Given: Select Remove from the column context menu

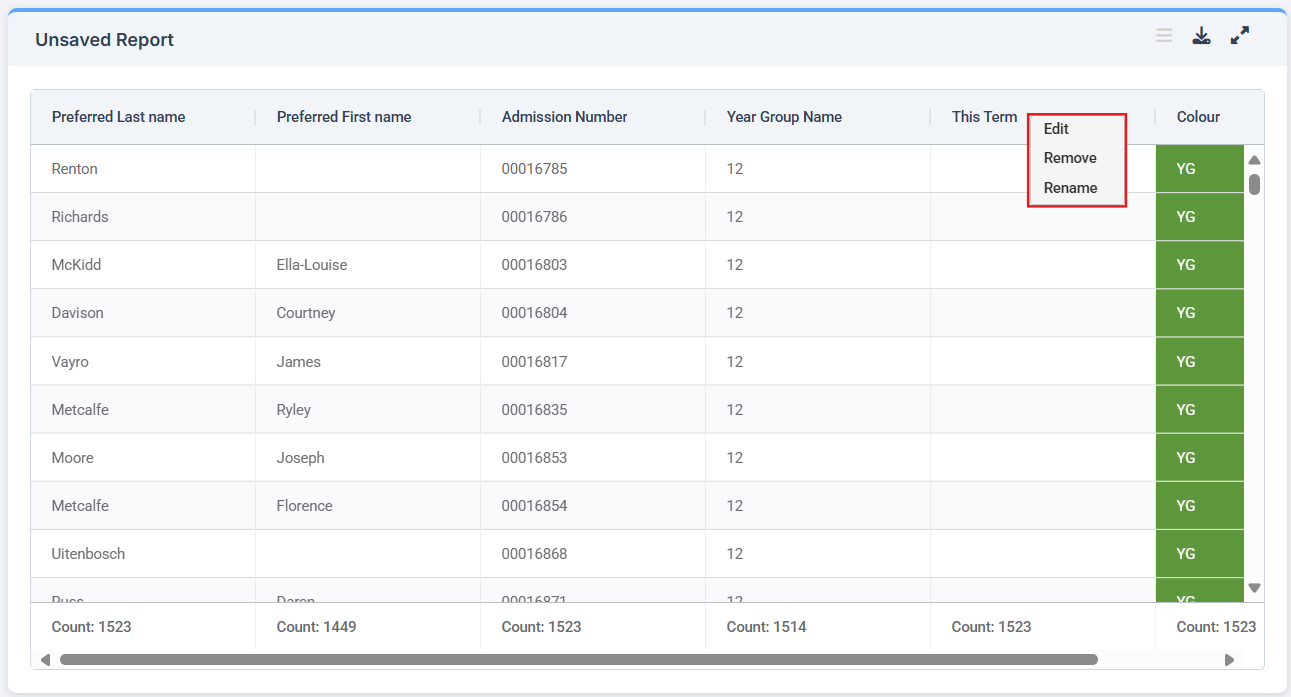Looking at the screenshot, I should (x=1069, y=157).
